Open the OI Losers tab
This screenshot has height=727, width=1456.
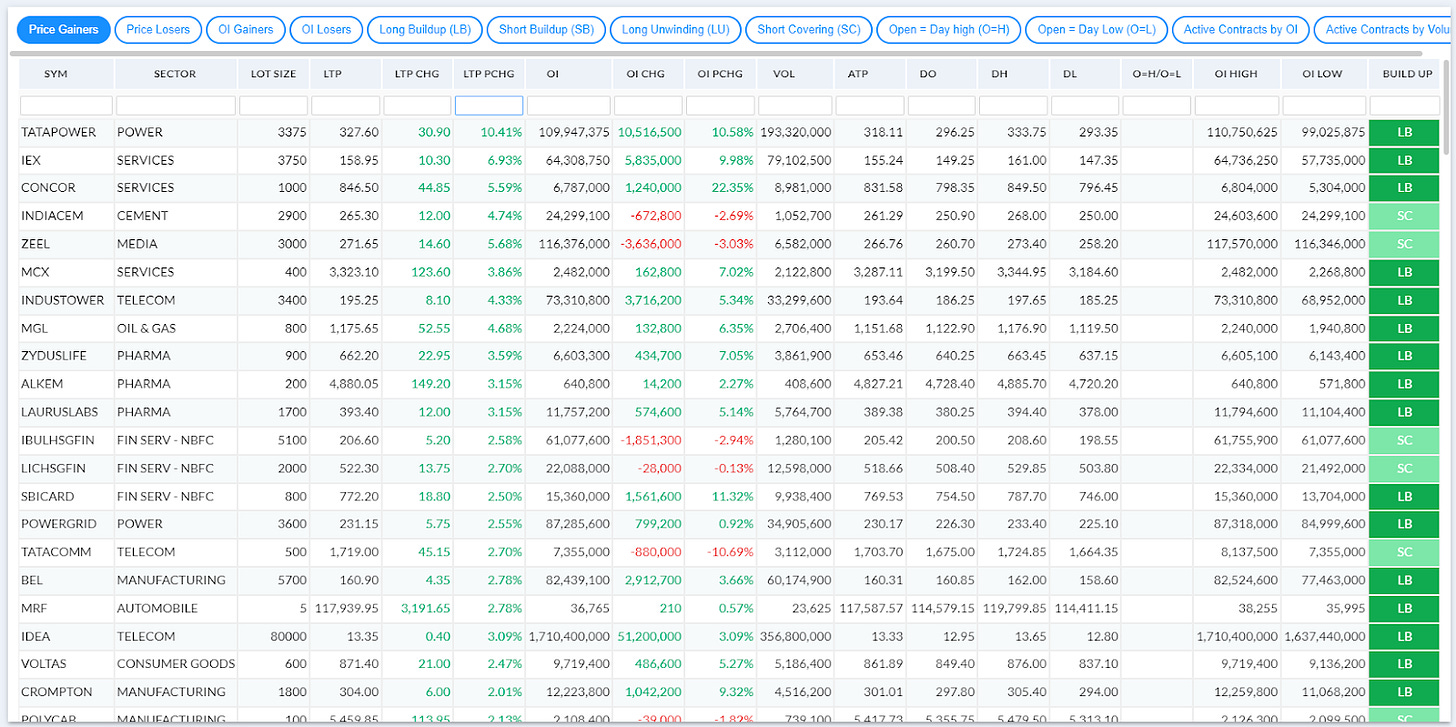tap(327, 30)
